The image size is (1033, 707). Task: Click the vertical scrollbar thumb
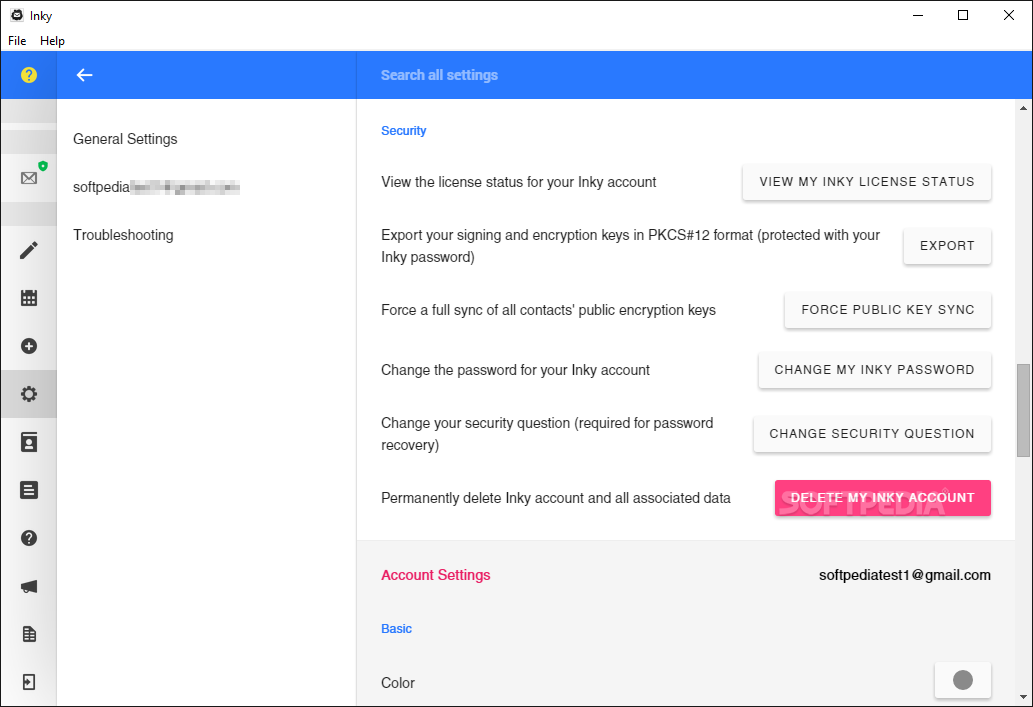pyautogui.click(x=1023, y=410)
